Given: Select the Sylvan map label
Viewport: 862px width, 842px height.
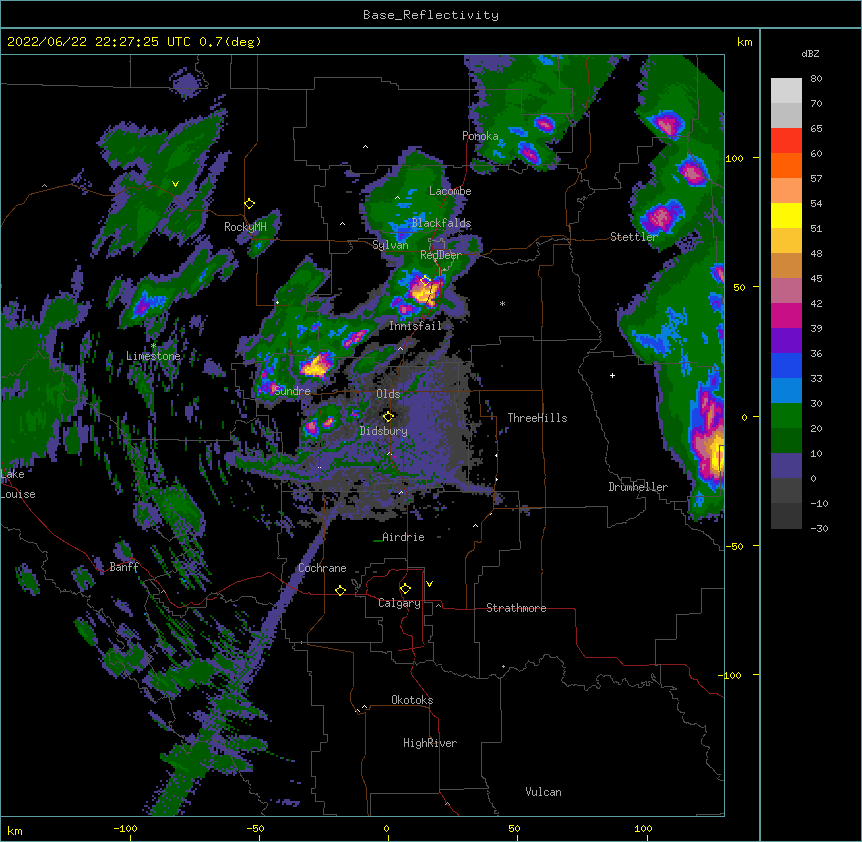Looking at the screenshot, I should pos(390,245).
